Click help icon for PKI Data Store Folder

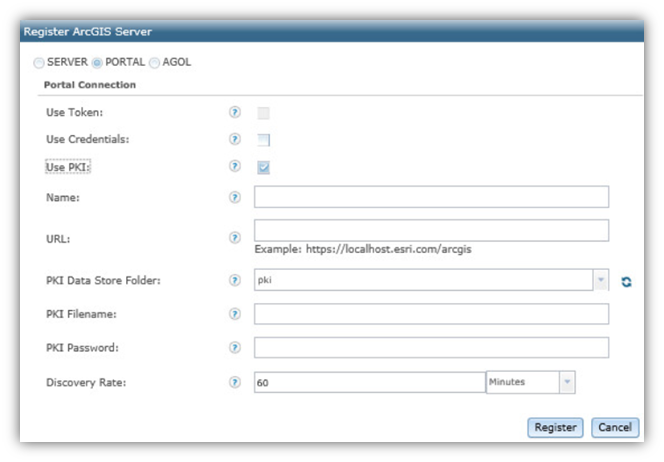[235, 280]
